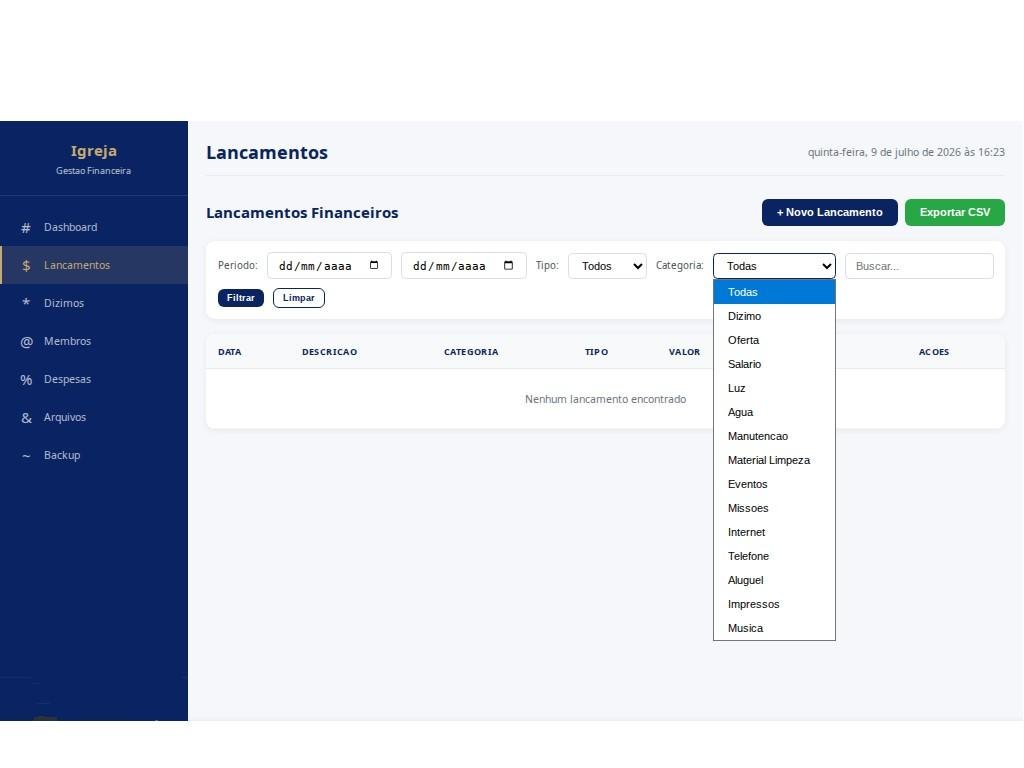
Task: Select Impressos category option
Action: [775, 605]
